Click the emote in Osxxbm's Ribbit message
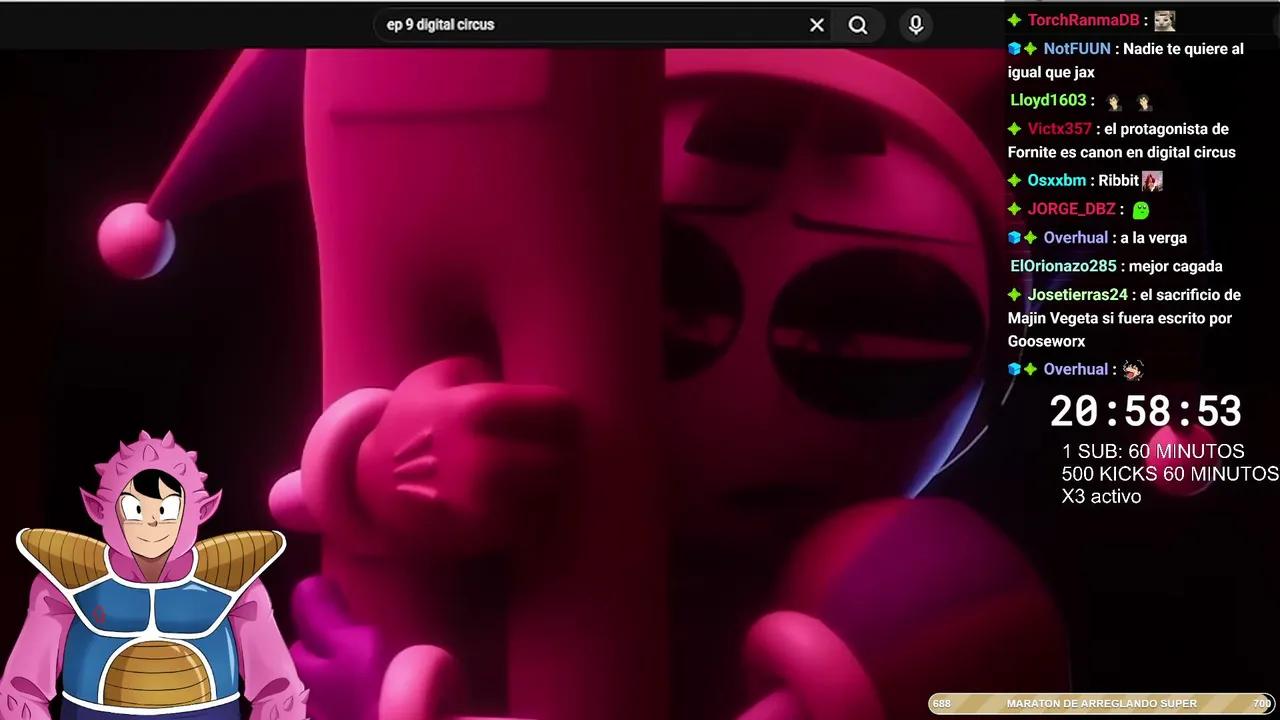Image resolution: width=1280 pixels, height=720 pixels. pyautogui.click(x=1152, y=181)
